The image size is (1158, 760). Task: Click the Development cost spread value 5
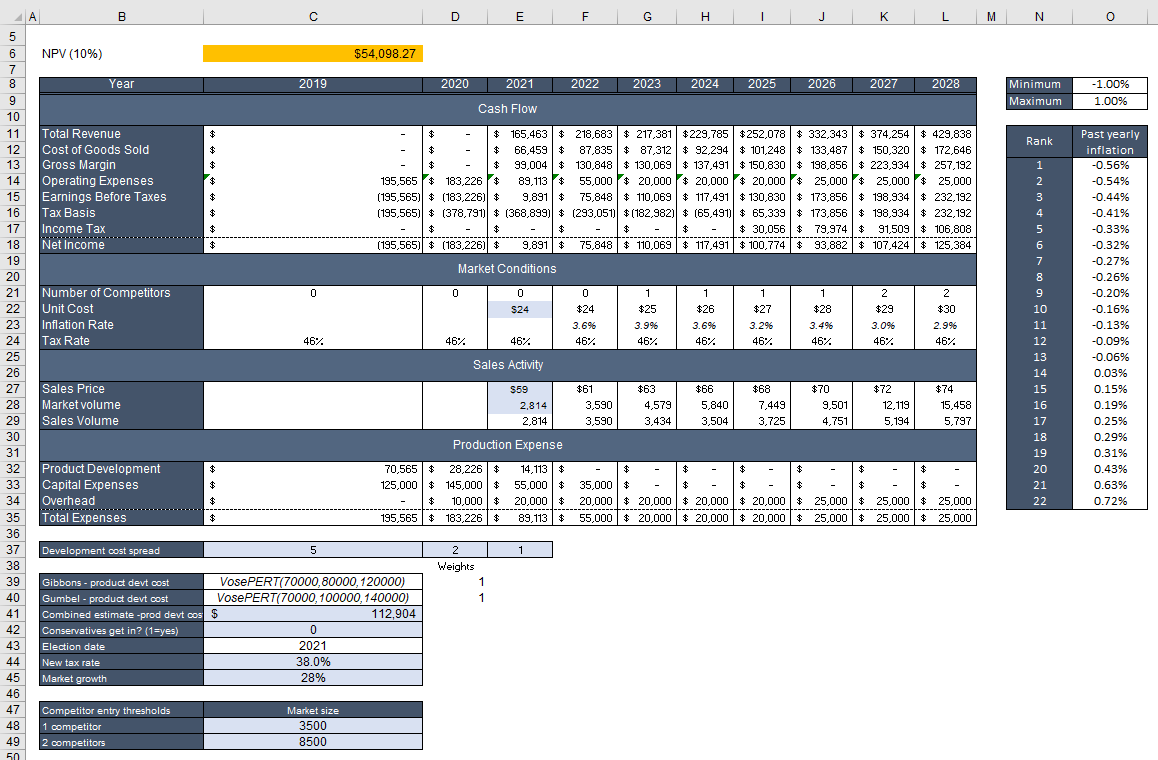pos(313,549)
